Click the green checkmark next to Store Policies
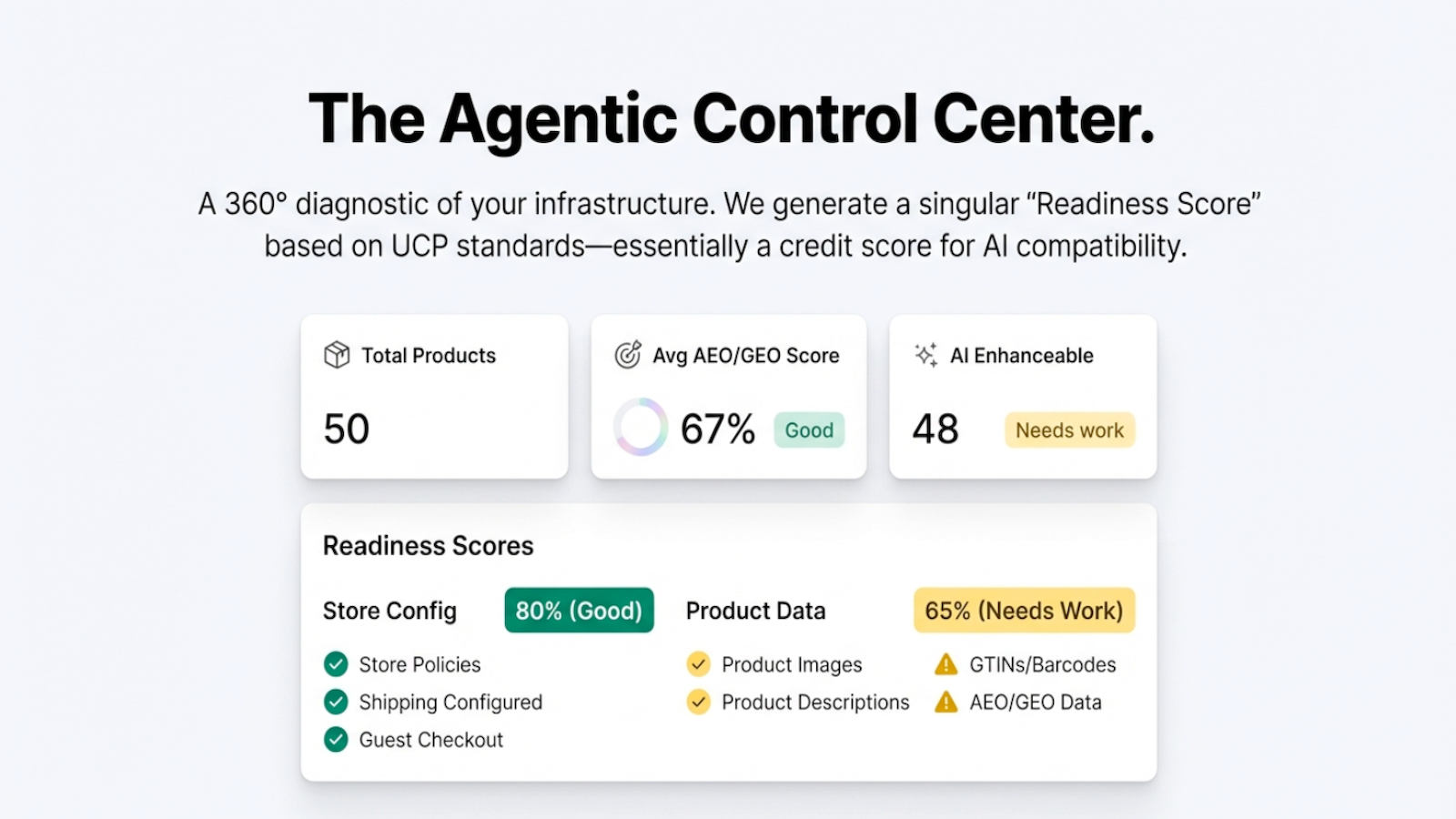The height and width of the screenshot is (819, 1456). click(336, 664)
